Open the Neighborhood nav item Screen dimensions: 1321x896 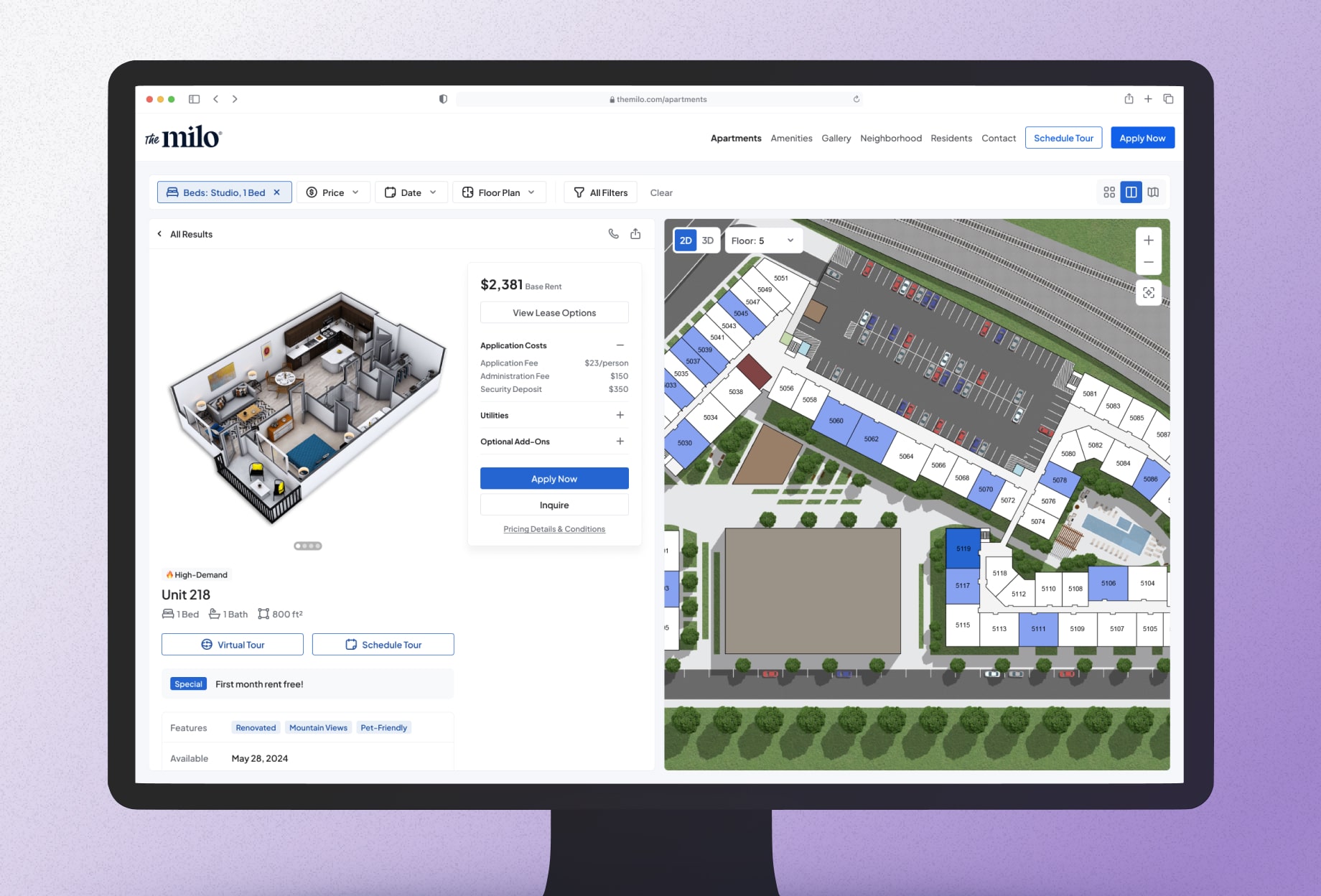click(891, 138)
